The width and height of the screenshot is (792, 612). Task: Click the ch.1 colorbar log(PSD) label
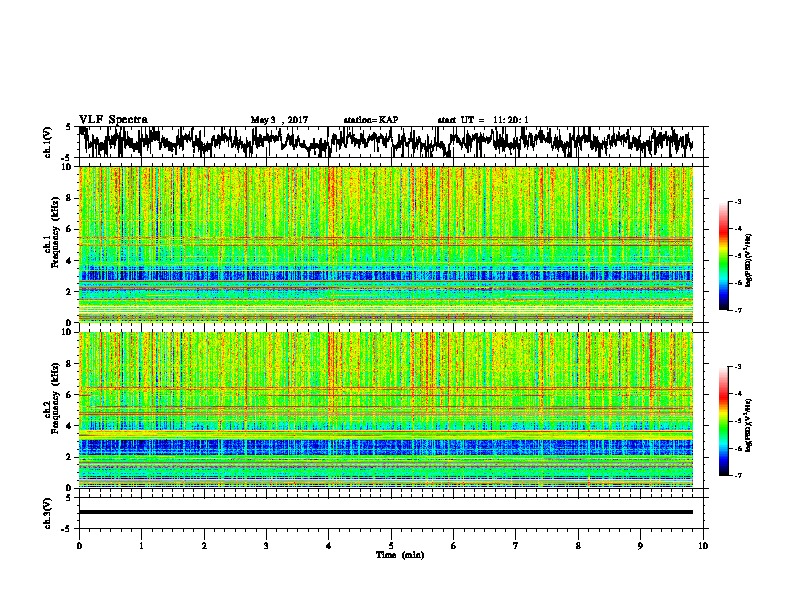tap(749, 261)
